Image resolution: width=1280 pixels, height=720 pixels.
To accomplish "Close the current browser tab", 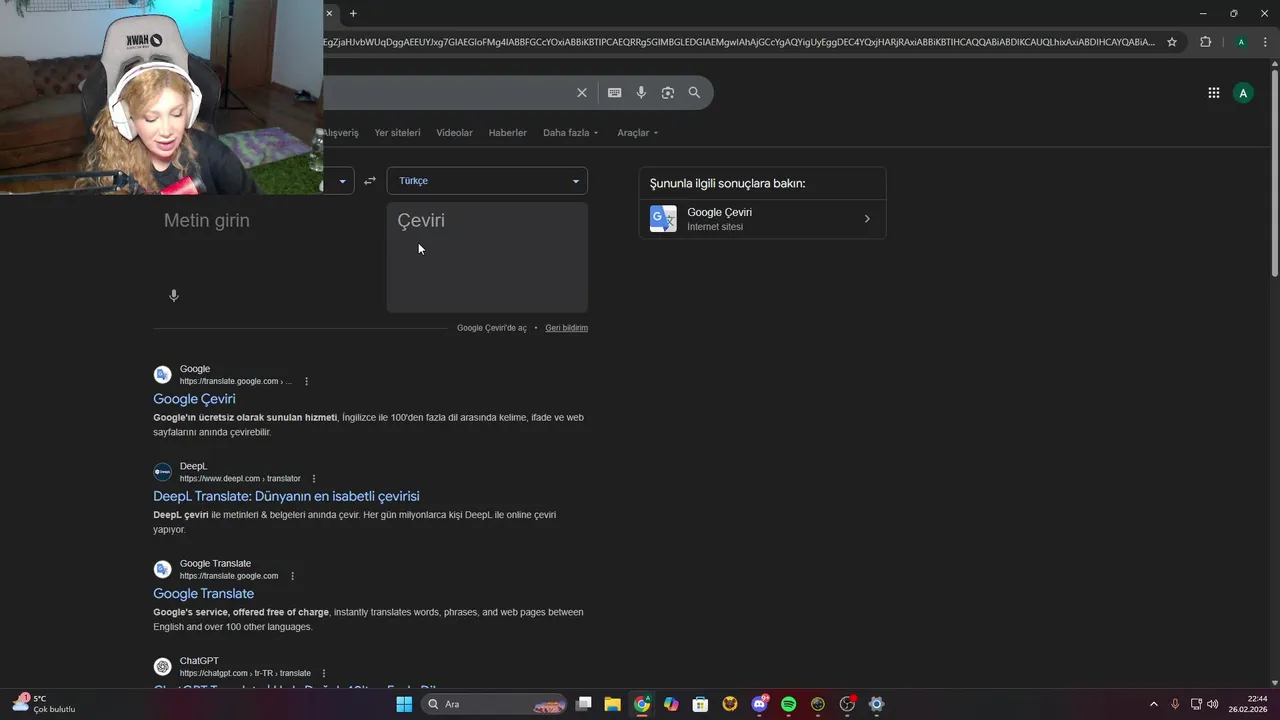I will [x=329, y=13].
